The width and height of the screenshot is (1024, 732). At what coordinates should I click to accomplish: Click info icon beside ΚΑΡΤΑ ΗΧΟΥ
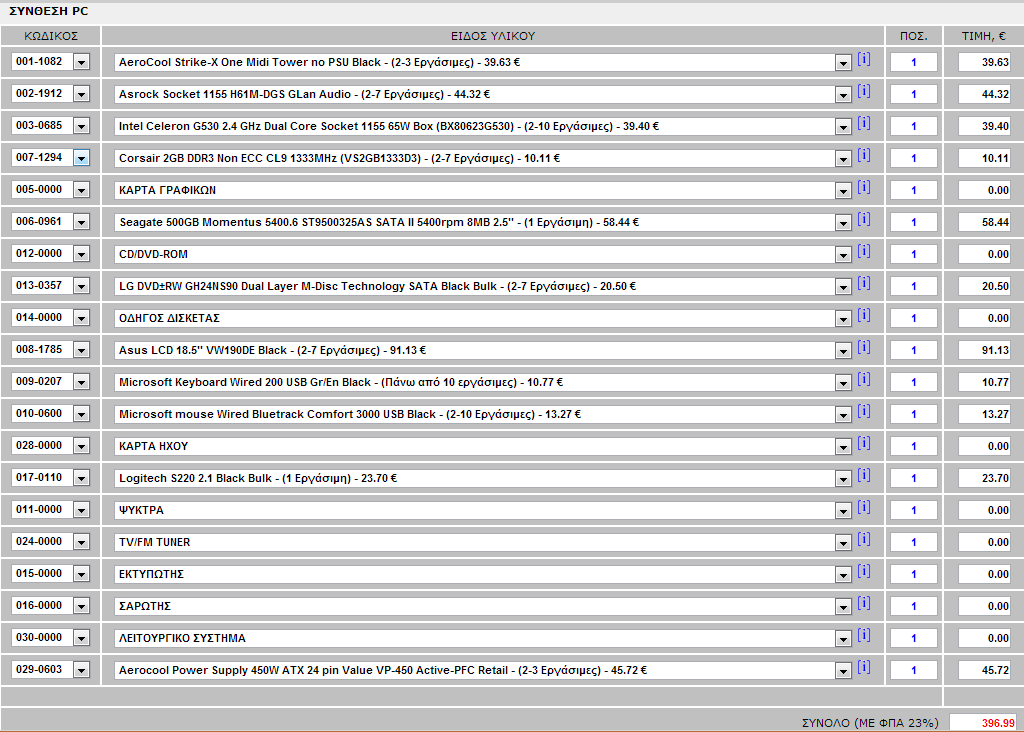(863, 443)
